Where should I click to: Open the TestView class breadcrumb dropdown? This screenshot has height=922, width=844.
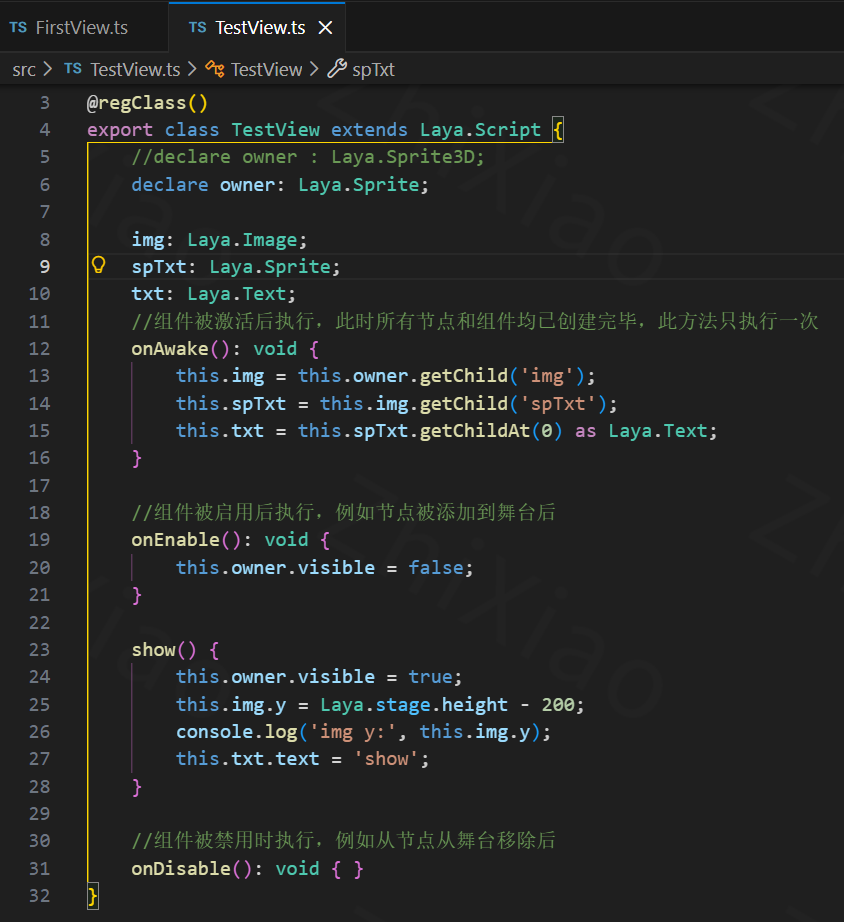click(266, 69)
